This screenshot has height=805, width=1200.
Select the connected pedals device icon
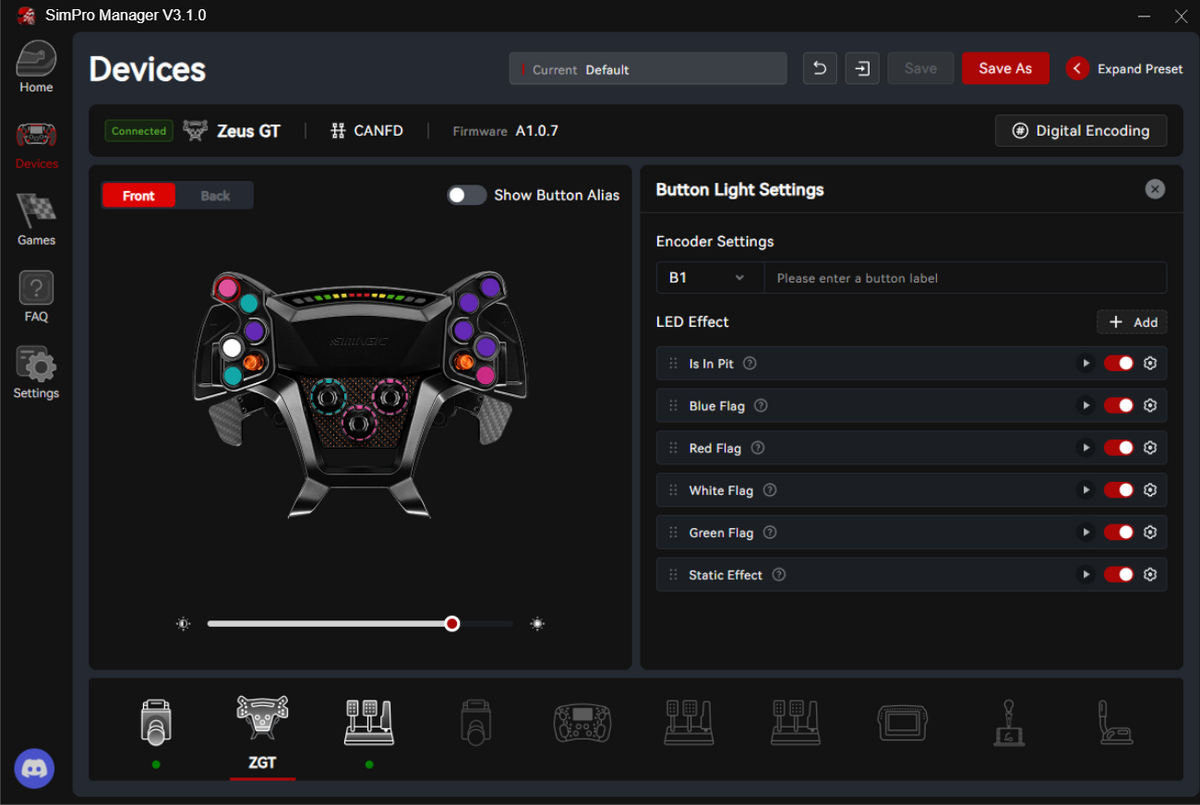click(369, 722)
